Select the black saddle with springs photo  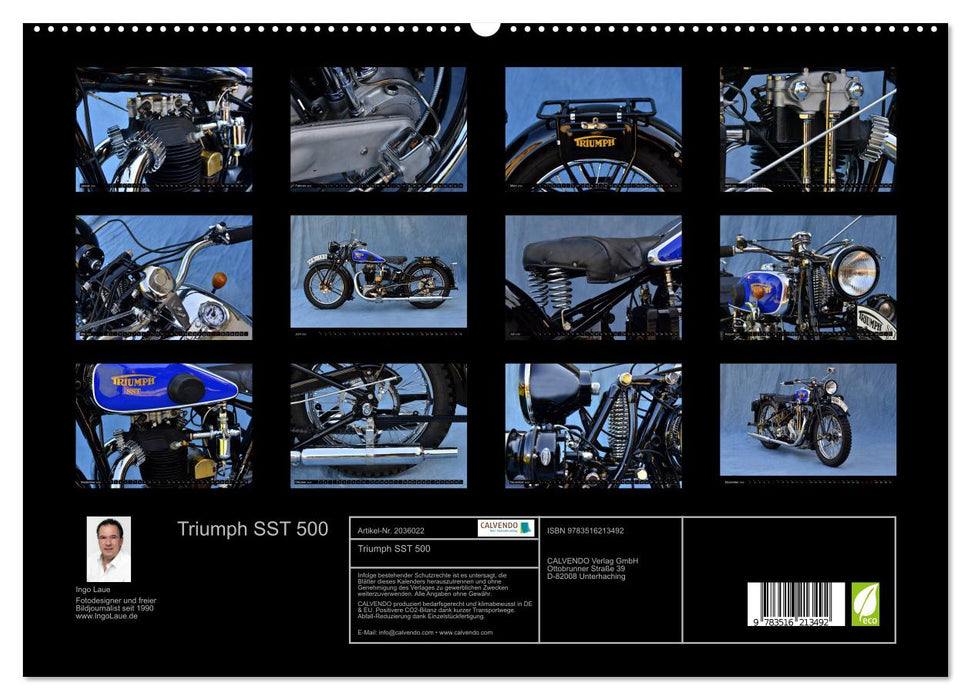tap(593, 277)
